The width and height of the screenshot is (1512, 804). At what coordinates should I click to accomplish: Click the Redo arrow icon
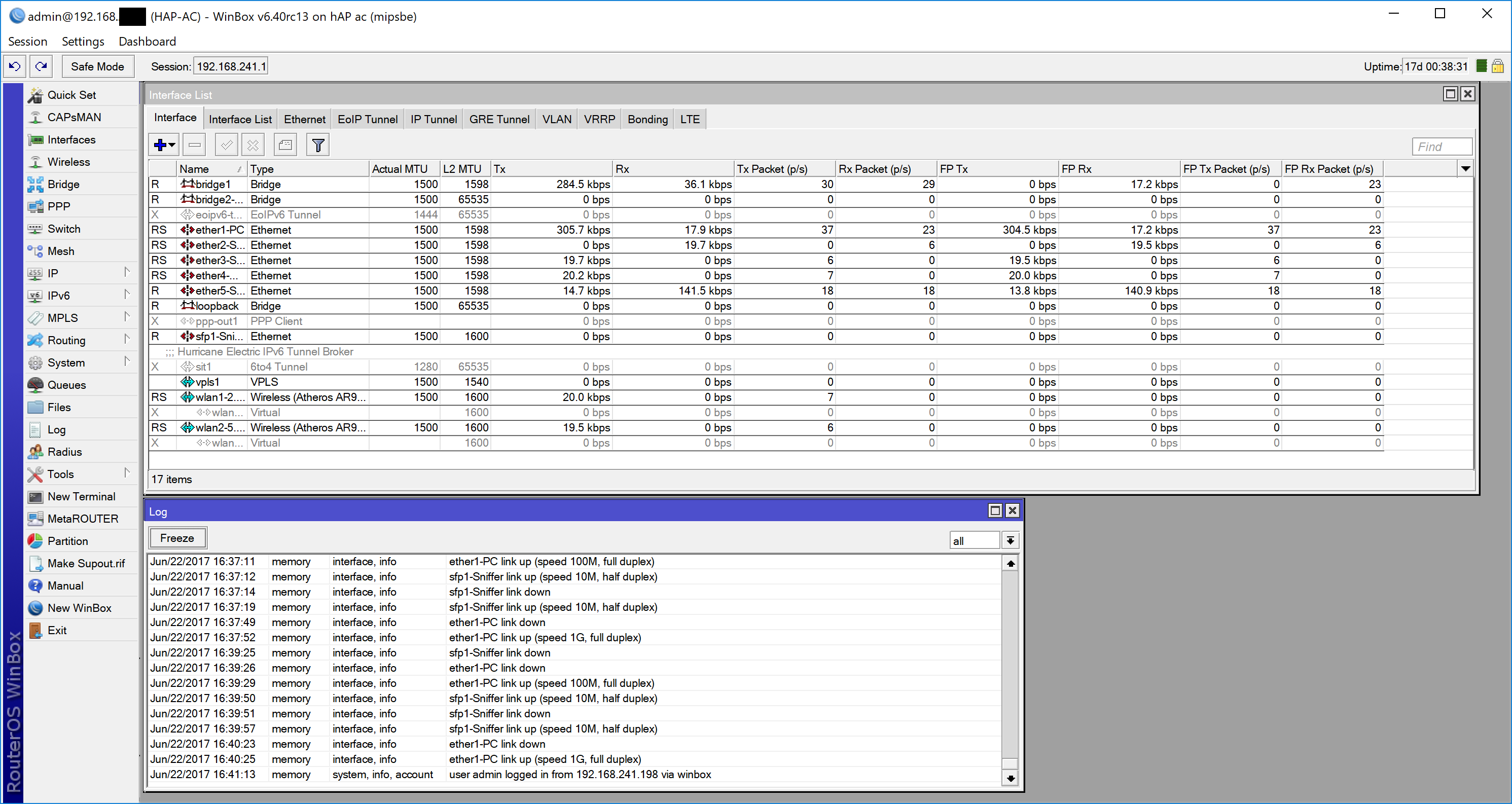tap(41, 66)
